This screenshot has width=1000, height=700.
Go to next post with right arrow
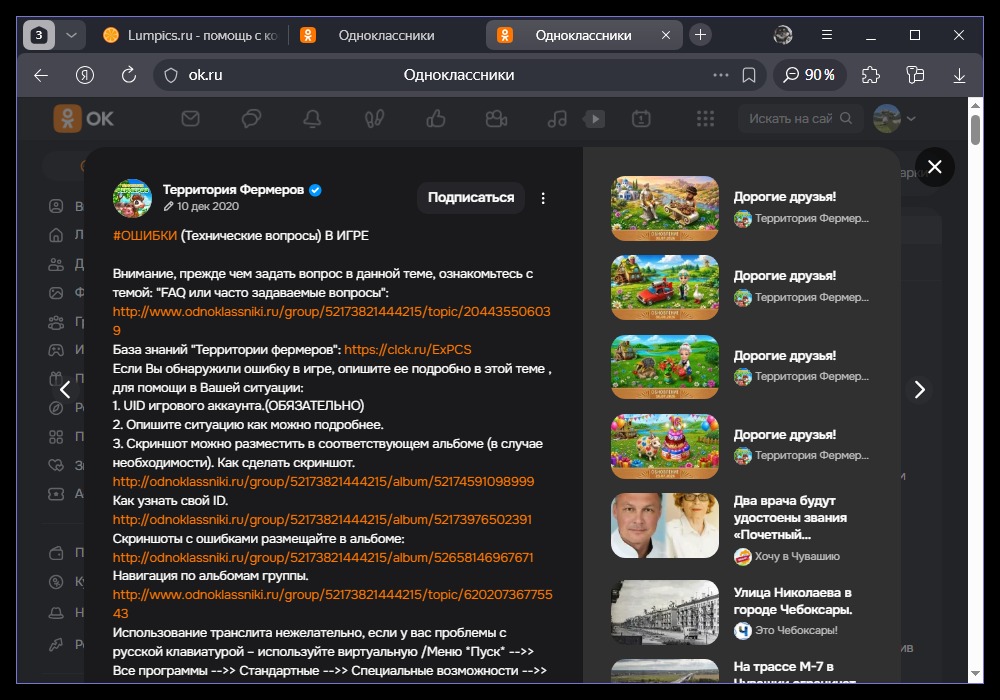(919, 390)
